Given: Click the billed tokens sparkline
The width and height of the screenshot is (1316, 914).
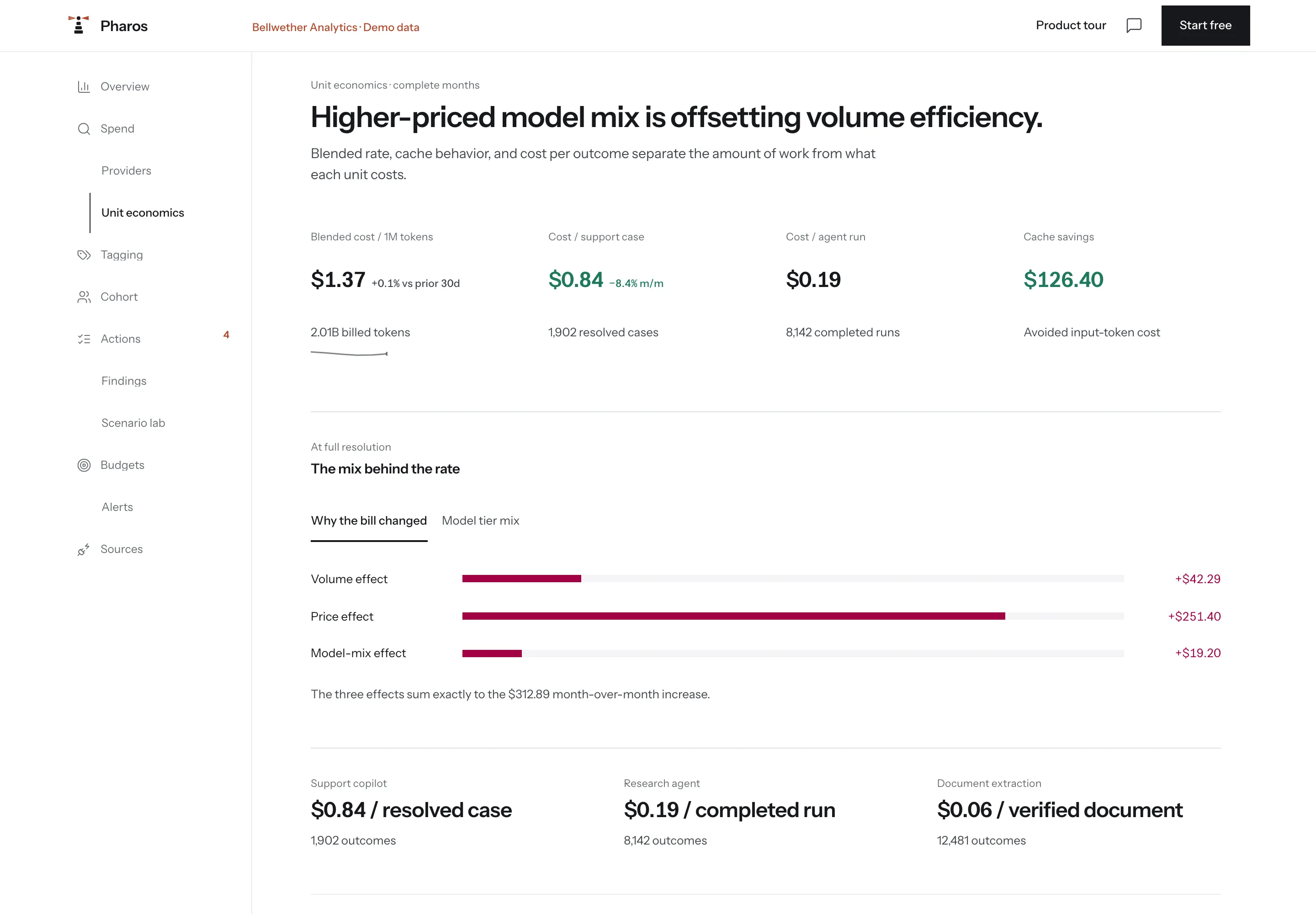Looking at the screenshot, I should 349,354.
